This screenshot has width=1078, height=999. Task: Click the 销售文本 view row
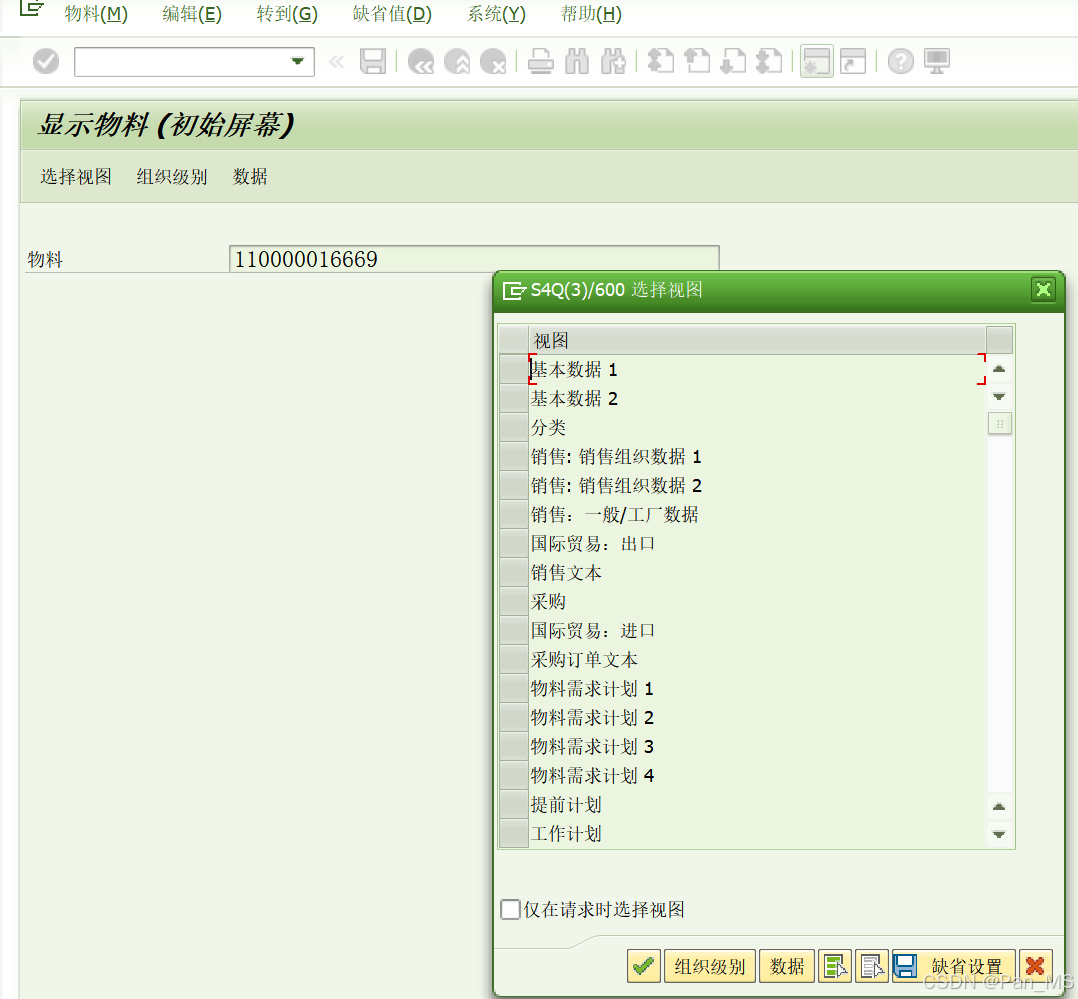pyautogui.click(x=756, y=573)
